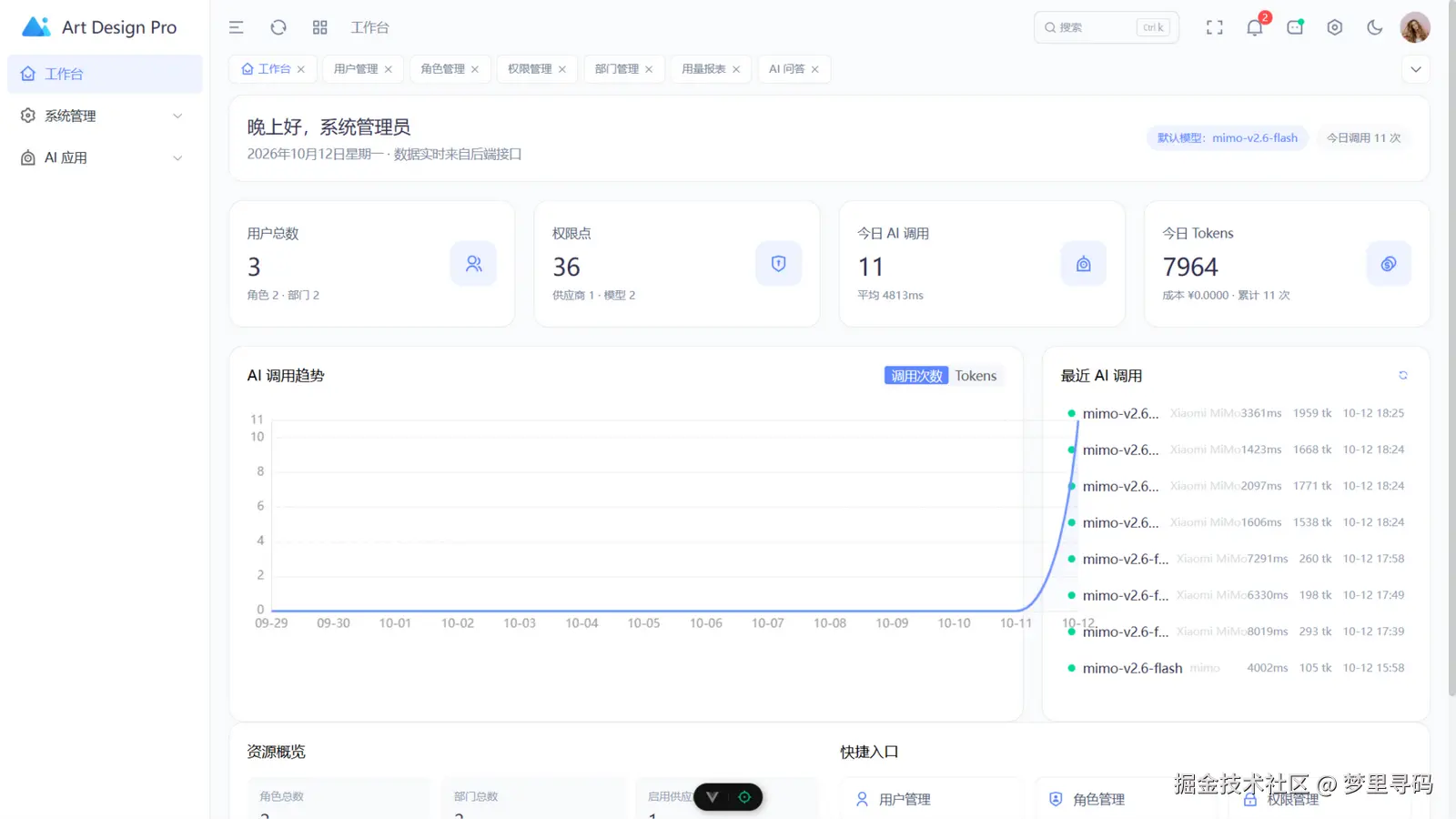
Task: Expand the AI 应用 sidebar menu
Action: (105, 157)
